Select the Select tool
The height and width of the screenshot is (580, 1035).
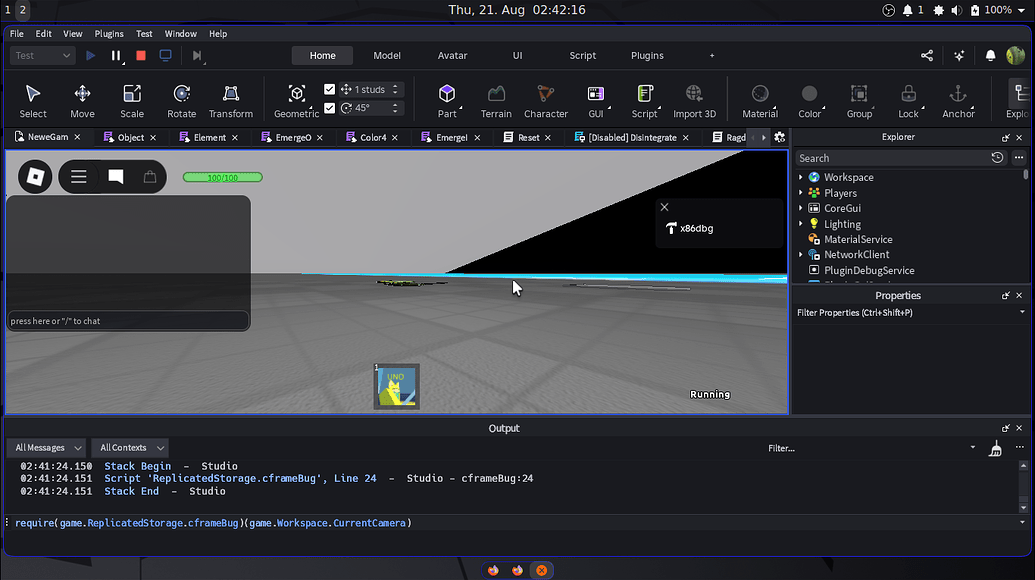point(33,101)
